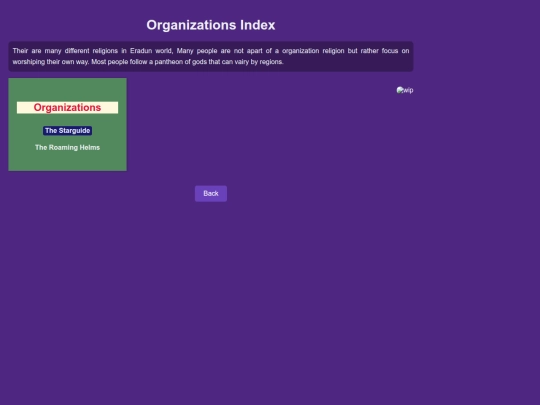Click the Back button
This screenshot has width=540, height=405.
coord(211,194)
